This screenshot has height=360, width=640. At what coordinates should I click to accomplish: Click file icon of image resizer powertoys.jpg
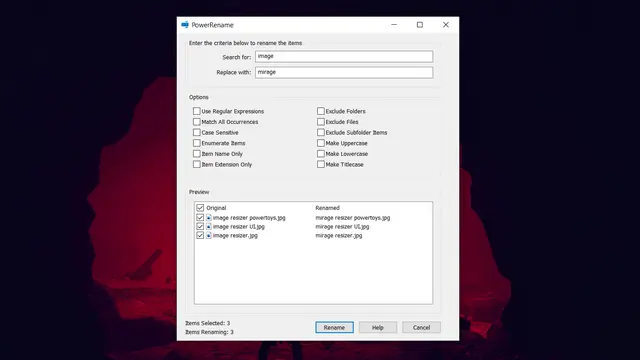pos(209,218)
